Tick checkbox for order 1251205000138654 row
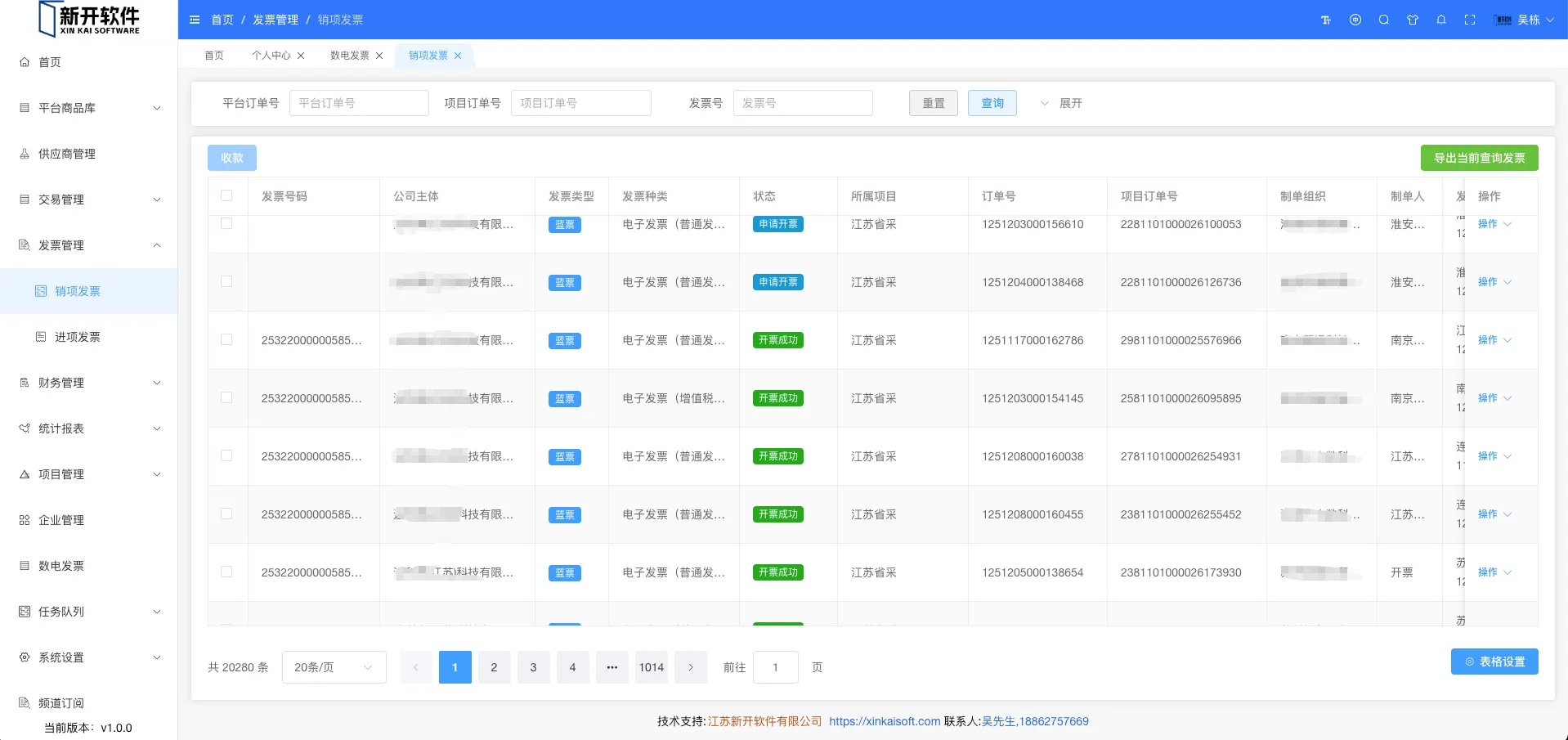Image resolution: width=1568 pixels, height=740 pixels. [226, 572]
